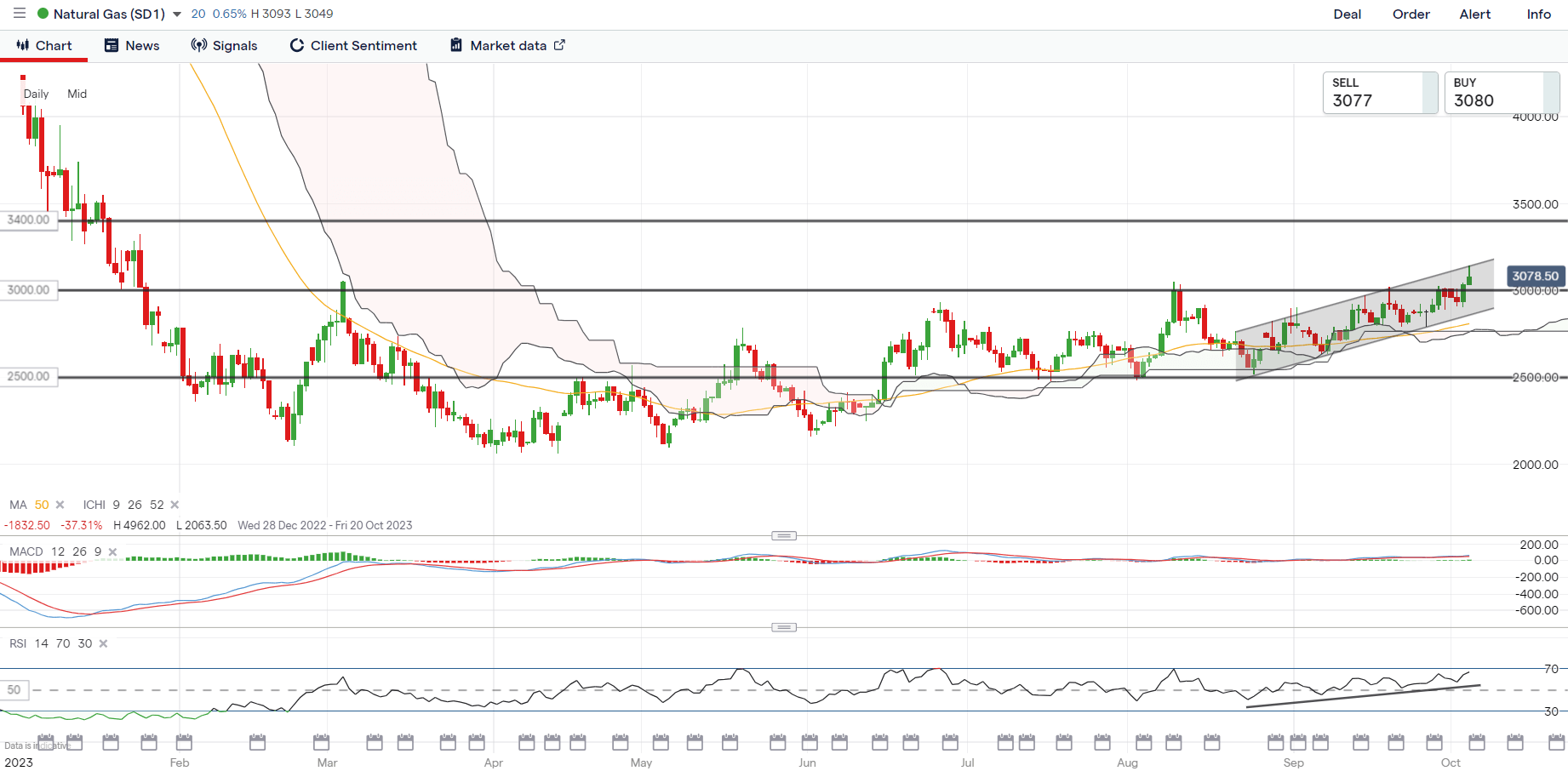Click the RSI indicator label
This screenshot has height=771, width=1568.
click(x=18, y=643)
